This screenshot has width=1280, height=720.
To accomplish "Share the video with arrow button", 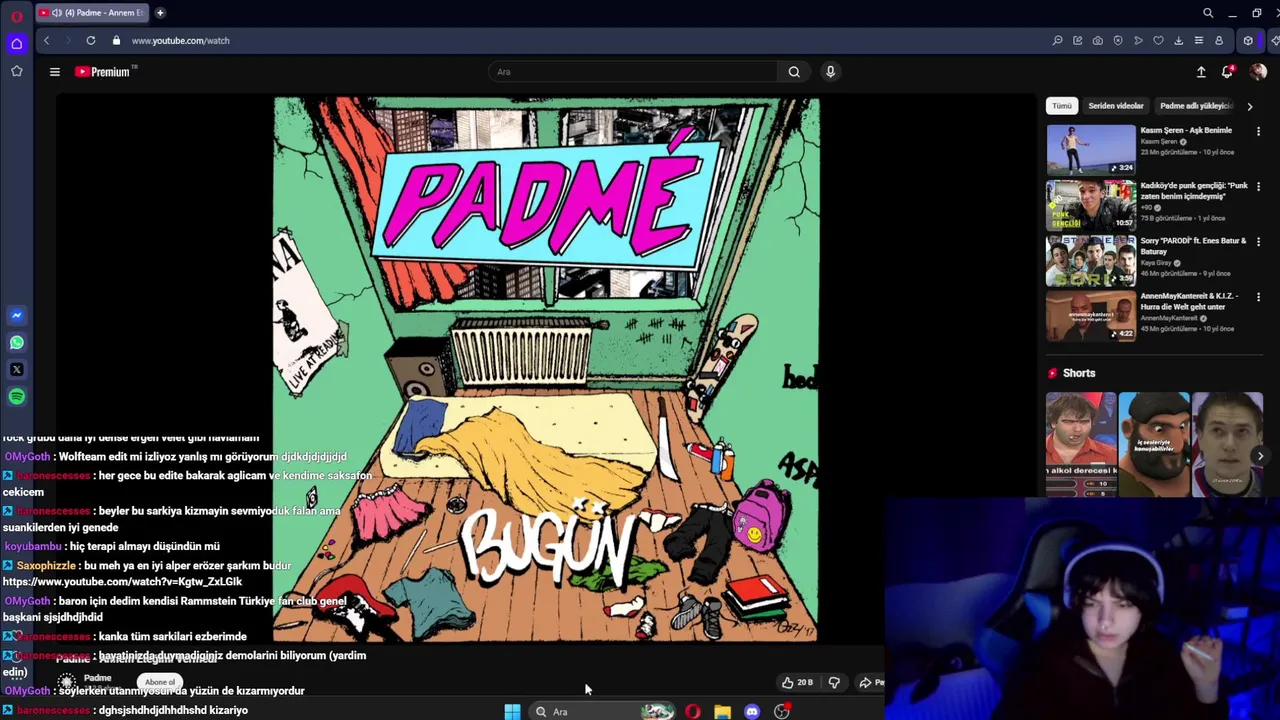I will (x=869, y=682).
